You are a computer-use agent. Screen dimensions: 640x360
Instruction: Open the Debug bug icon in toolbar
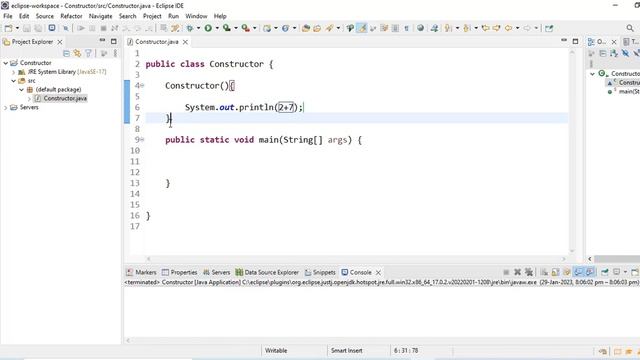click(x=190, y=28)
